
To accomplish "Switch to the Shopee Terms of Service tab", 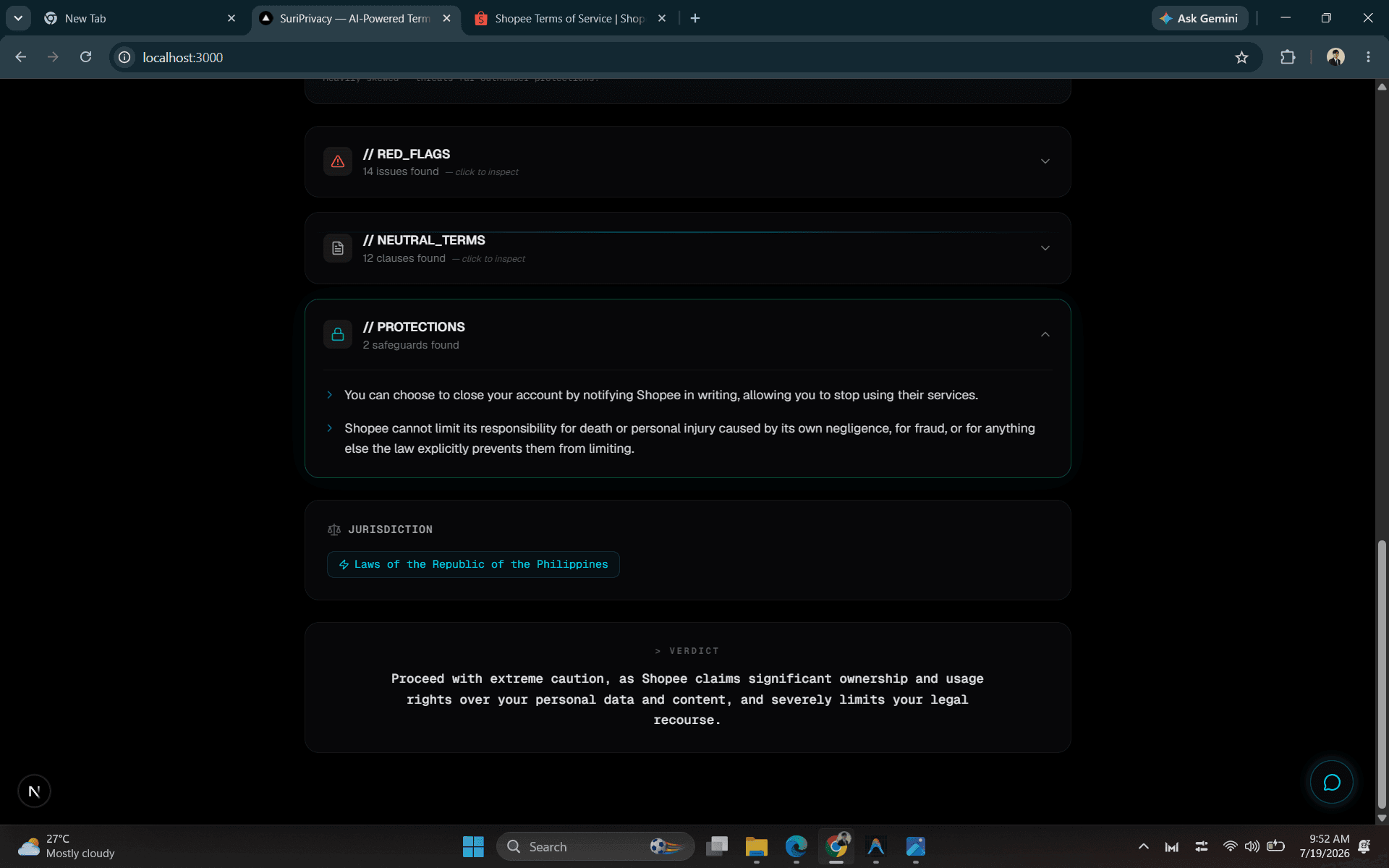I will point(569,18).
